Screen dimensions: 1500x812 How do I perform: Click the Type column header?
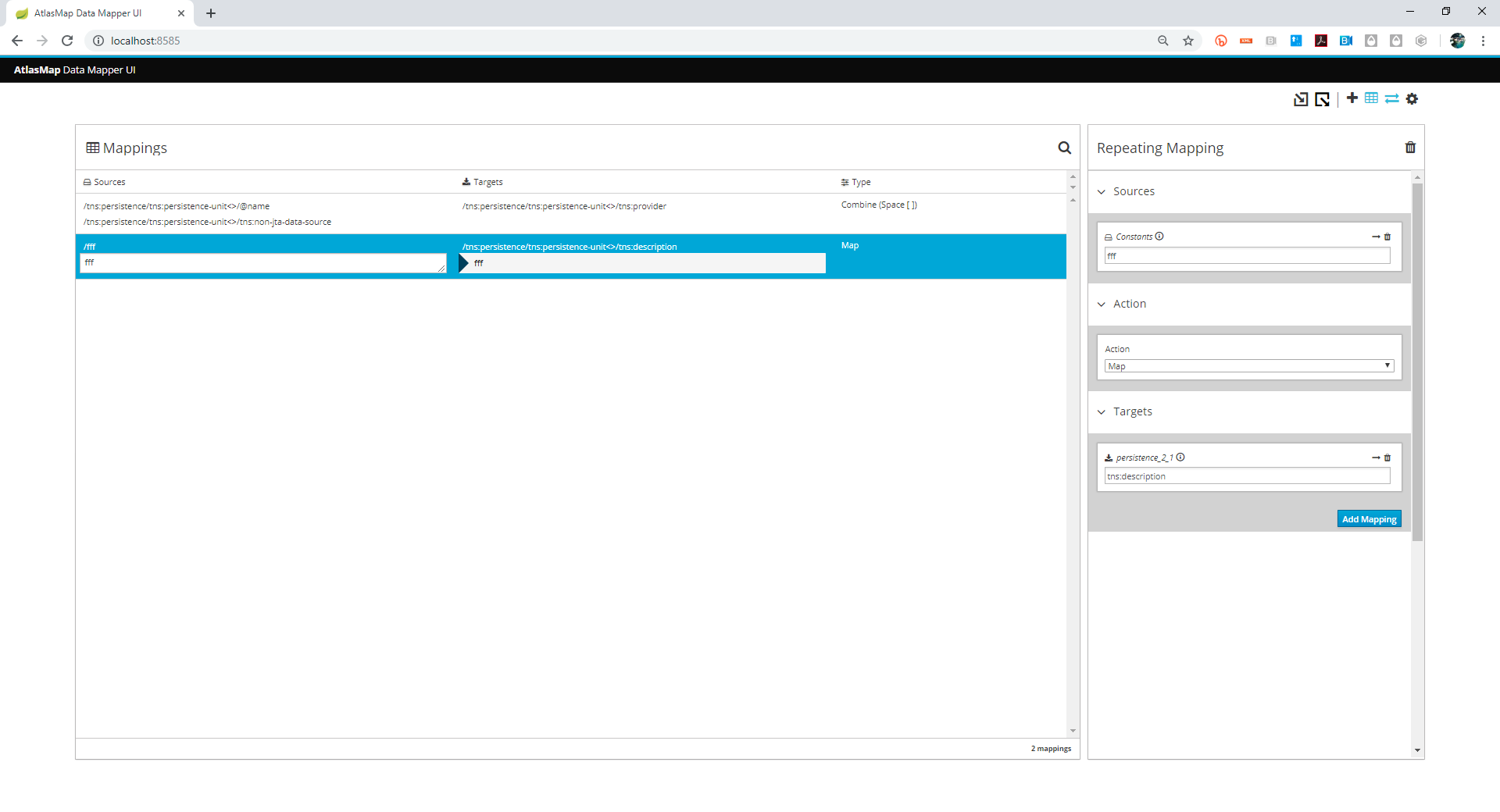coord(856,182)
